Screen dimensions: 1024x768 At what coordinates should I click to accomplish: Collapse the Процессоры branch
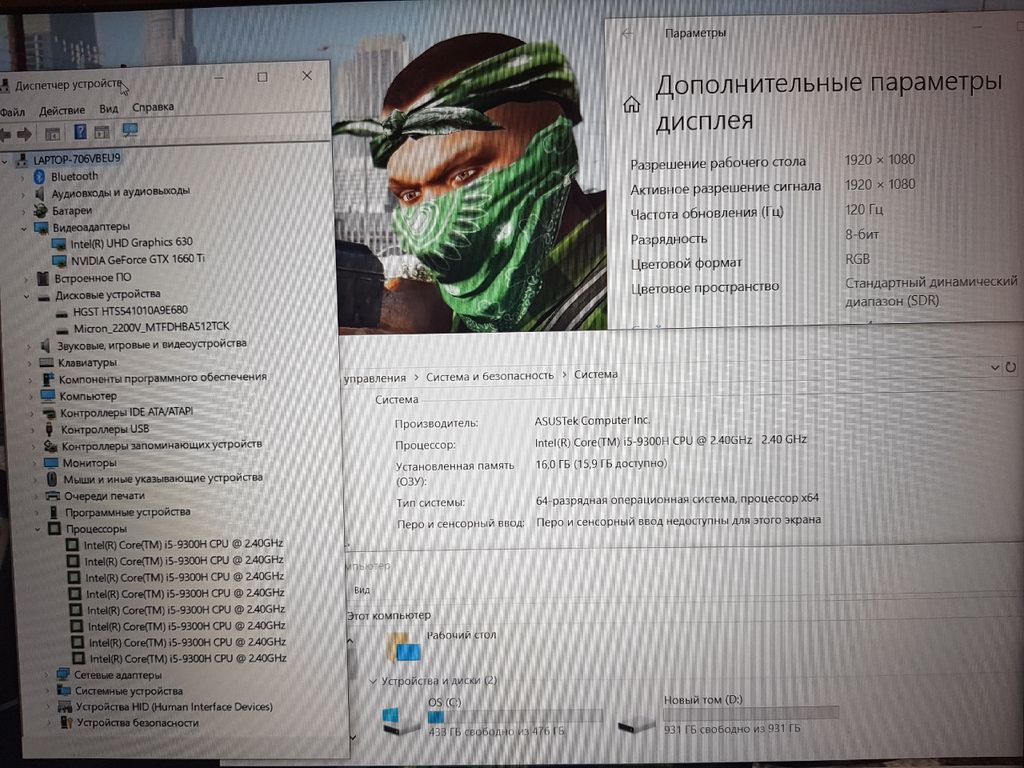(x=37, y=529)
